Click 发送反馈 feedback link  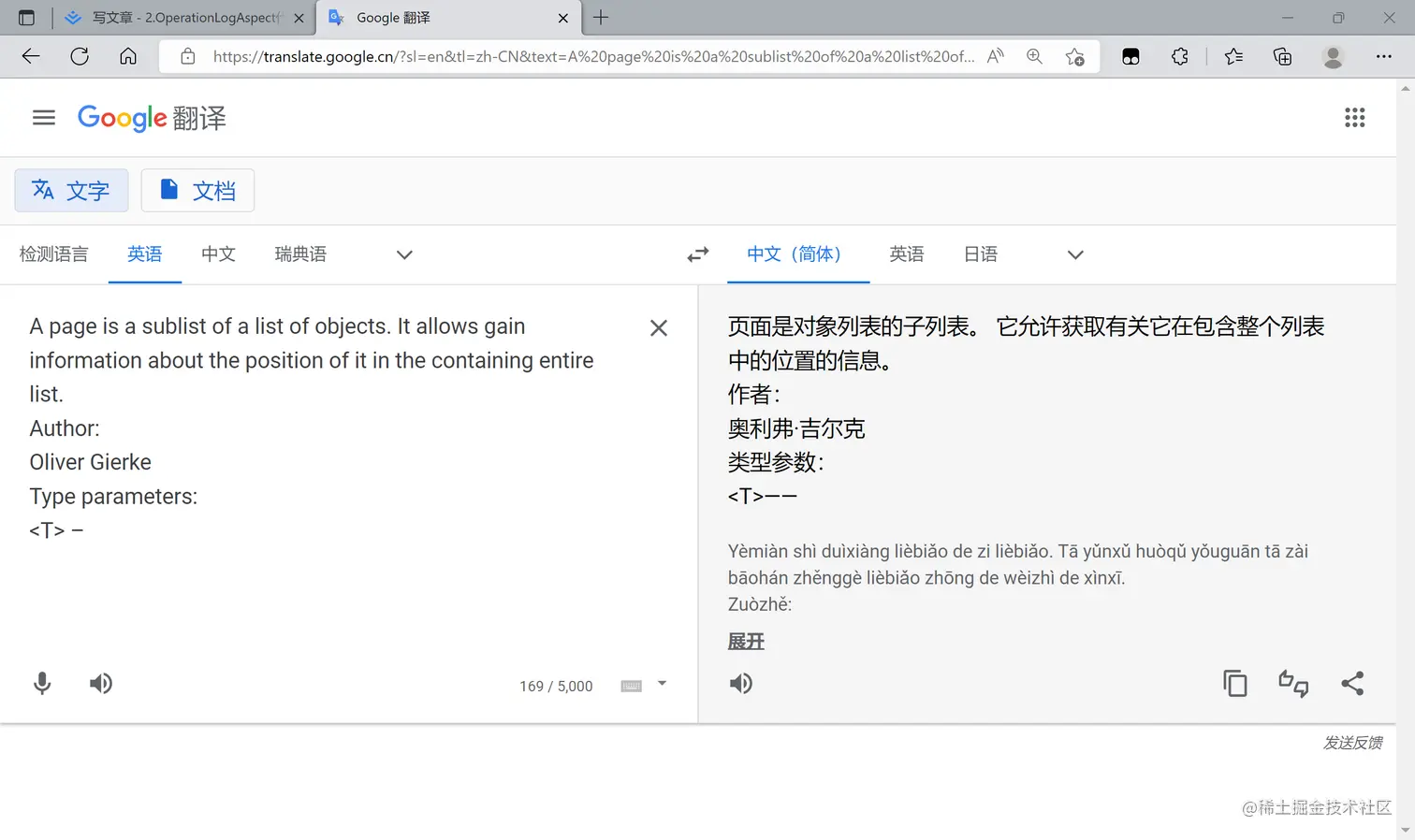pos(1352,743)
